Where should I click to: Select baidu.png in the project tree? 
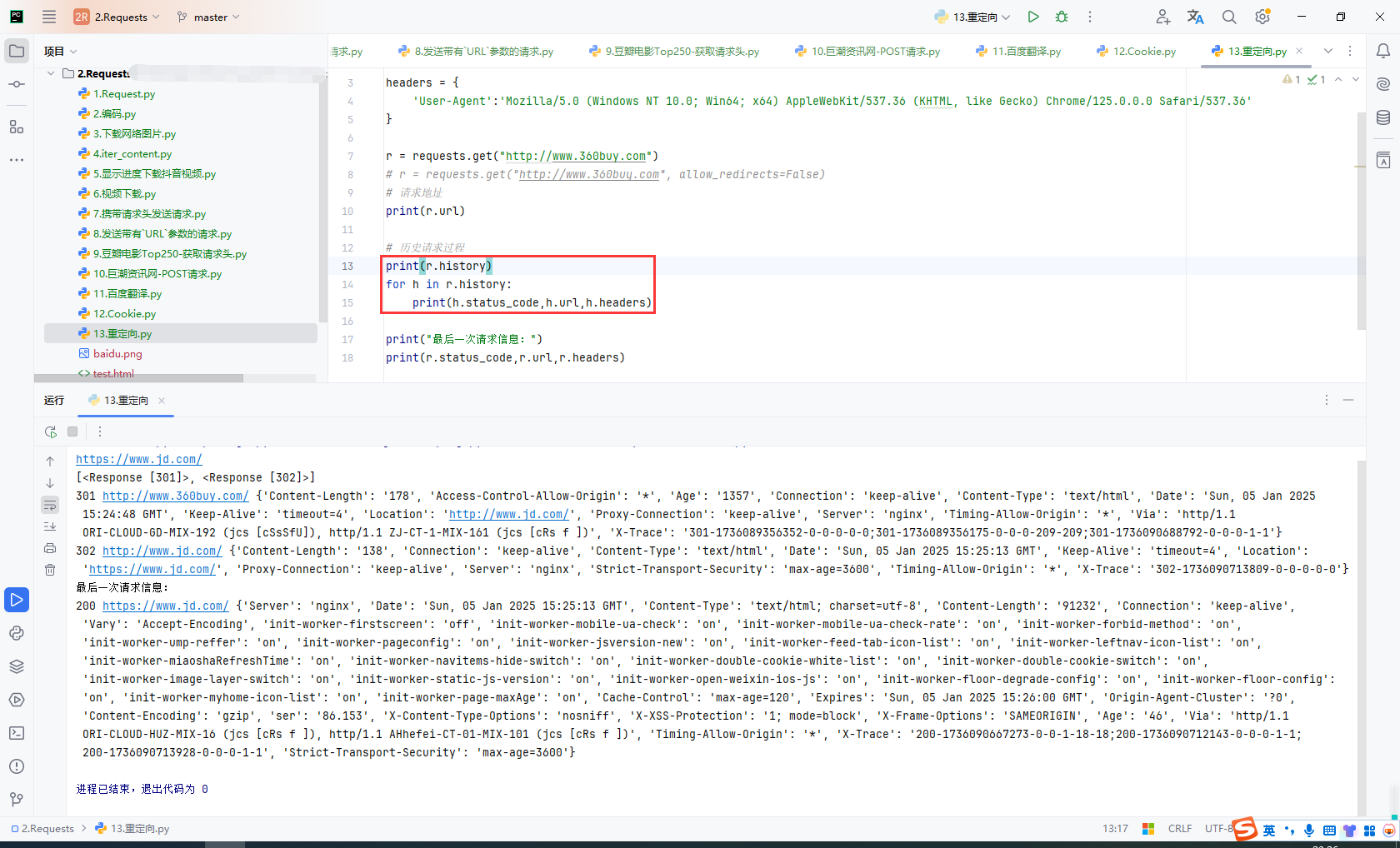point(117,354)
